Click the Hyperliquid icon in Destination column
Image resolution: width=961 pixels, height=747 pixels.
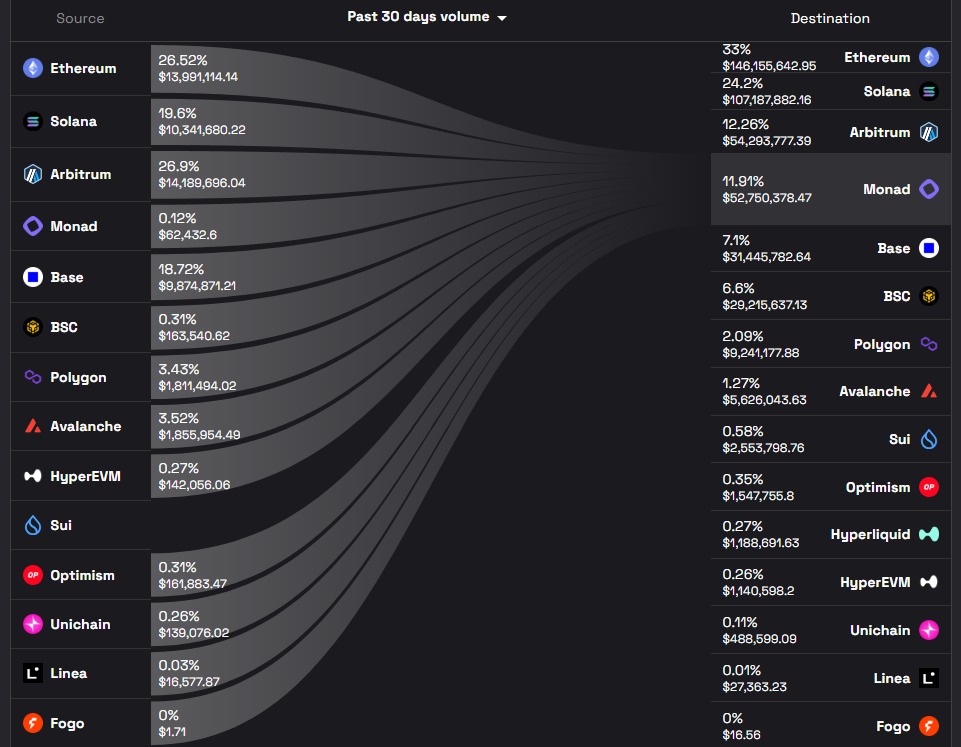pyautogui.click(x=929, y=534)
